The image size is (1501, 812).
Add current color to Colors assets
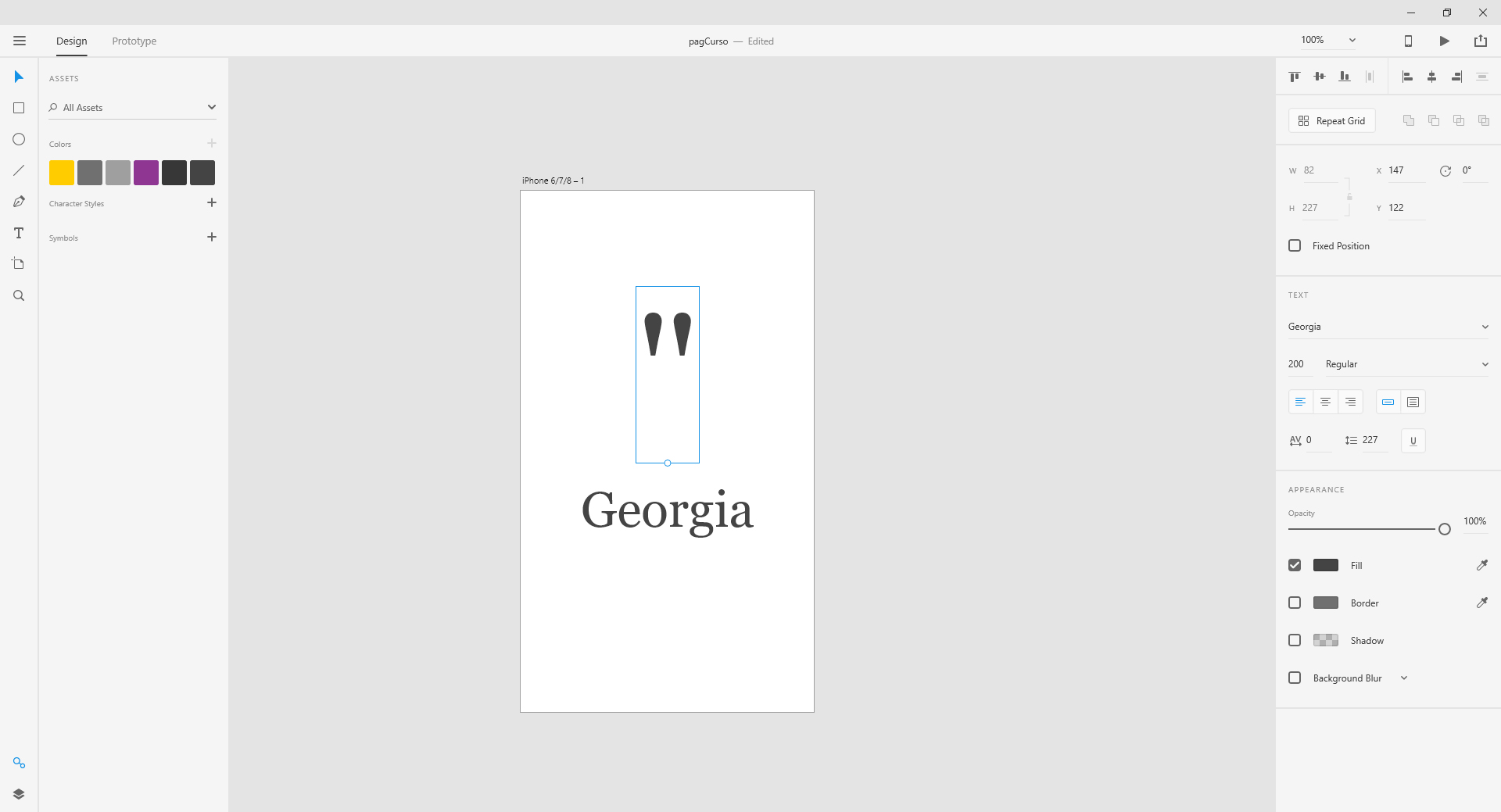212,143
